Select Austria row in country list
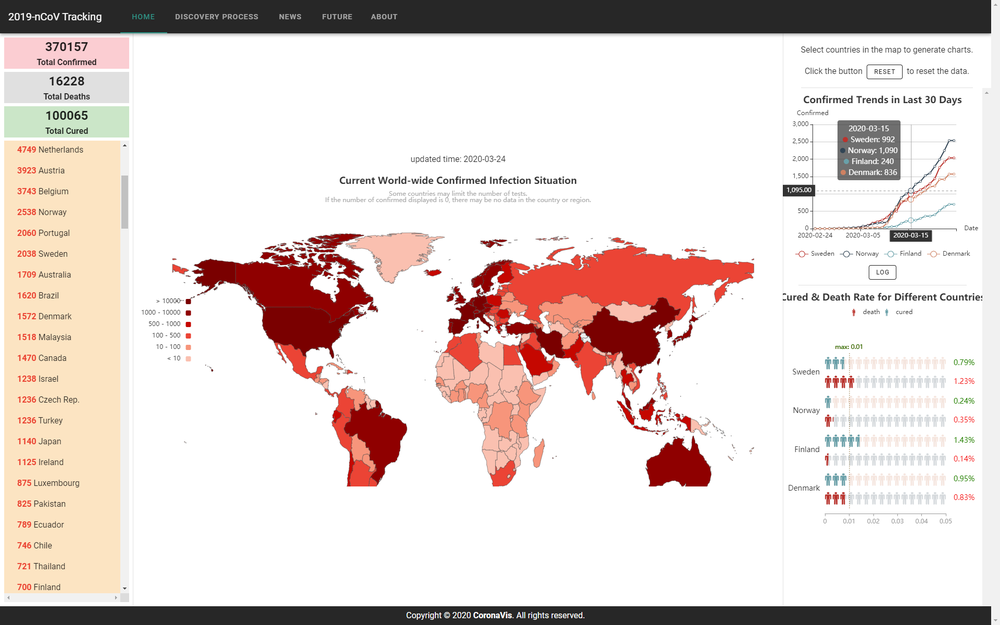Screen dimensions: 1000x625 click(62, 171)
